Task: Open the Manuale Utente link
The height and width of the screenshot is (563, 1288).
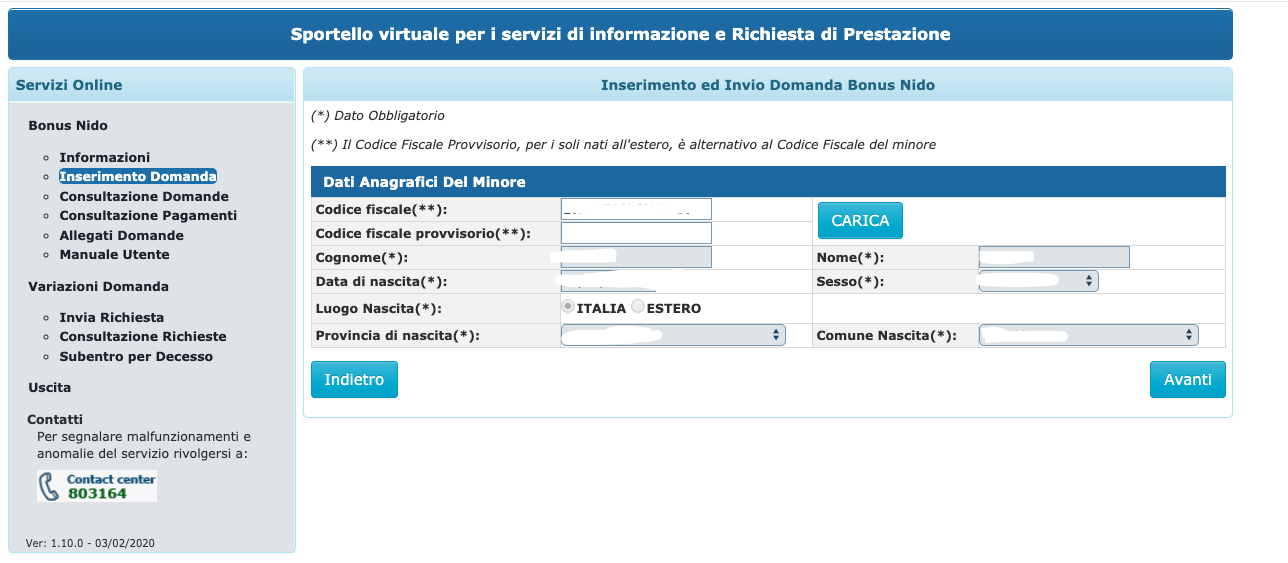Action: [x=115, y=254]
